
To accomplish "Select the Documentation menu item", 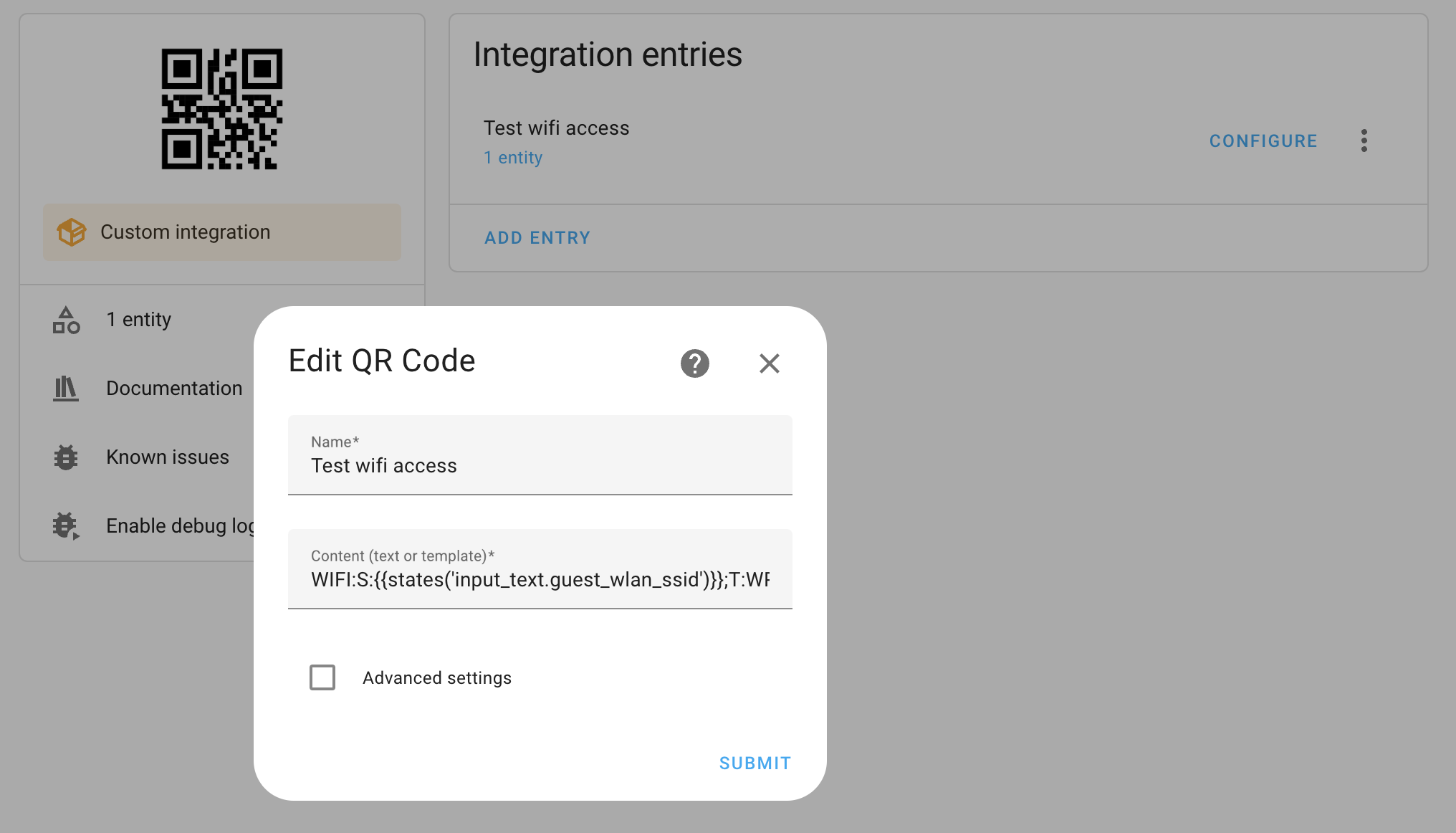I will [x=173, y=389].
